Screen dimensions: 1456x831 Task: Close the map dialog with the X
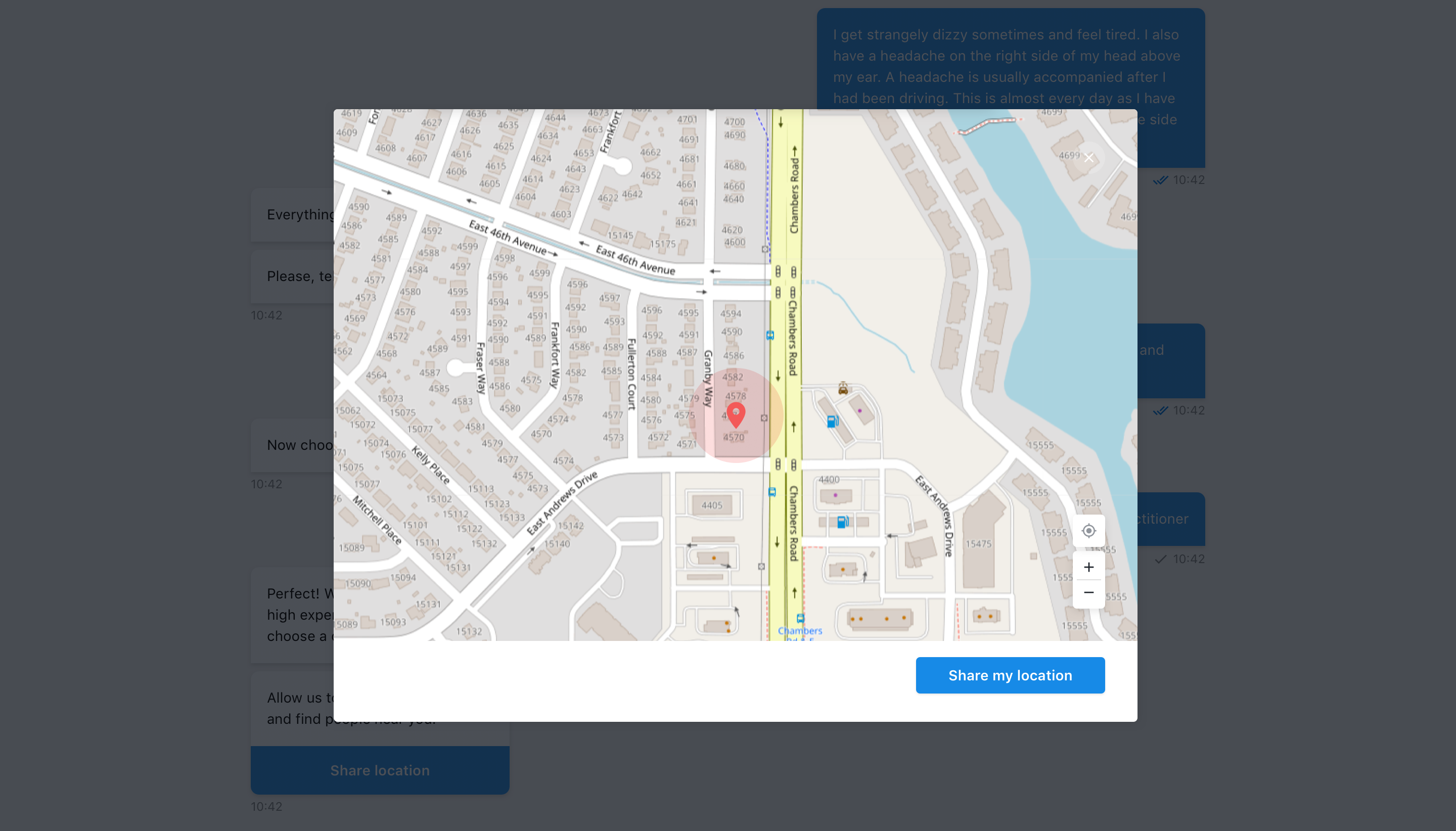1088,158
